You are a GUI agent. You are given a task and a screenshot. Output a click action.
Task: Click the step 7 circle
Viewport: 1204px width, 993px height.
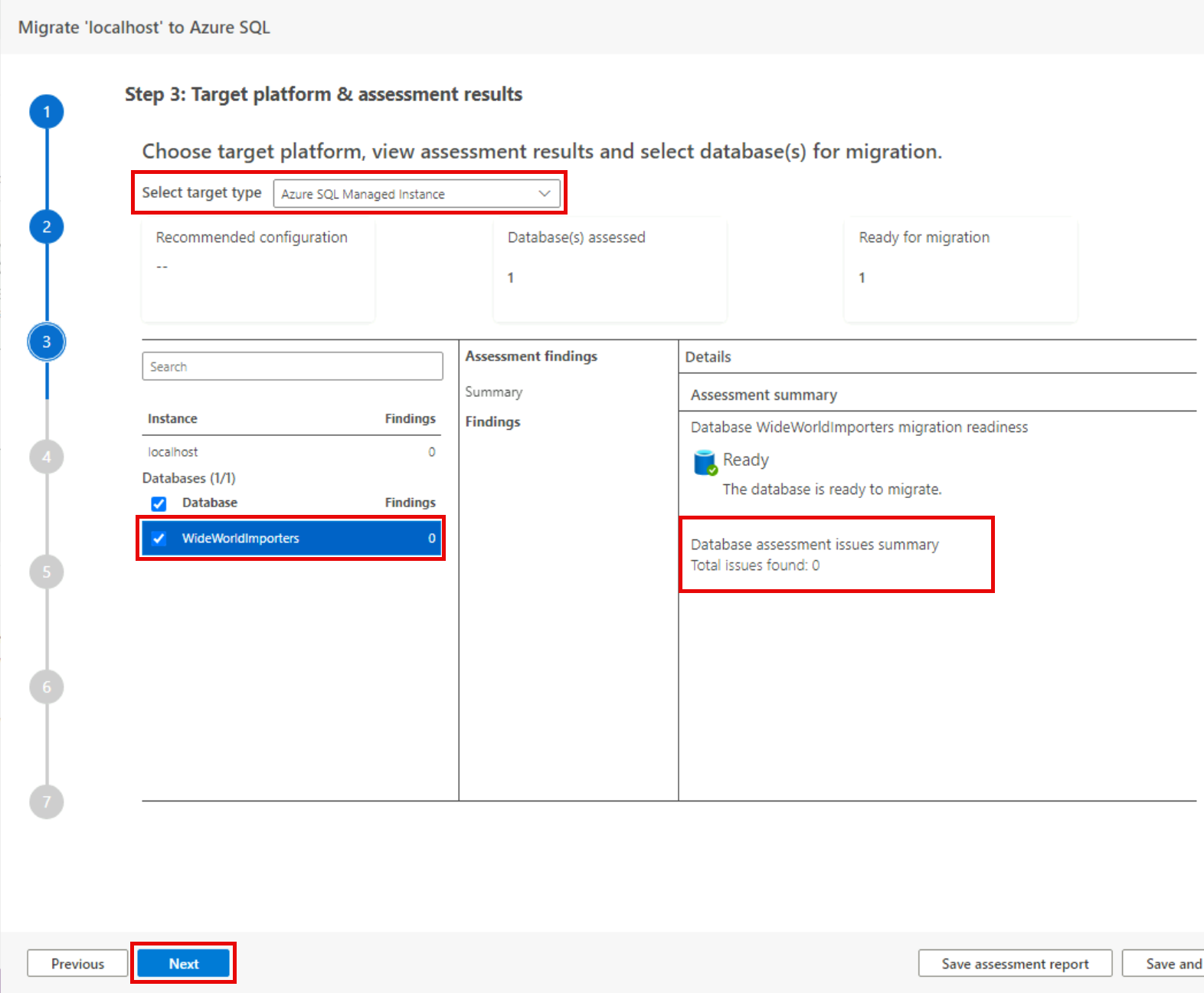coord(47,802)
